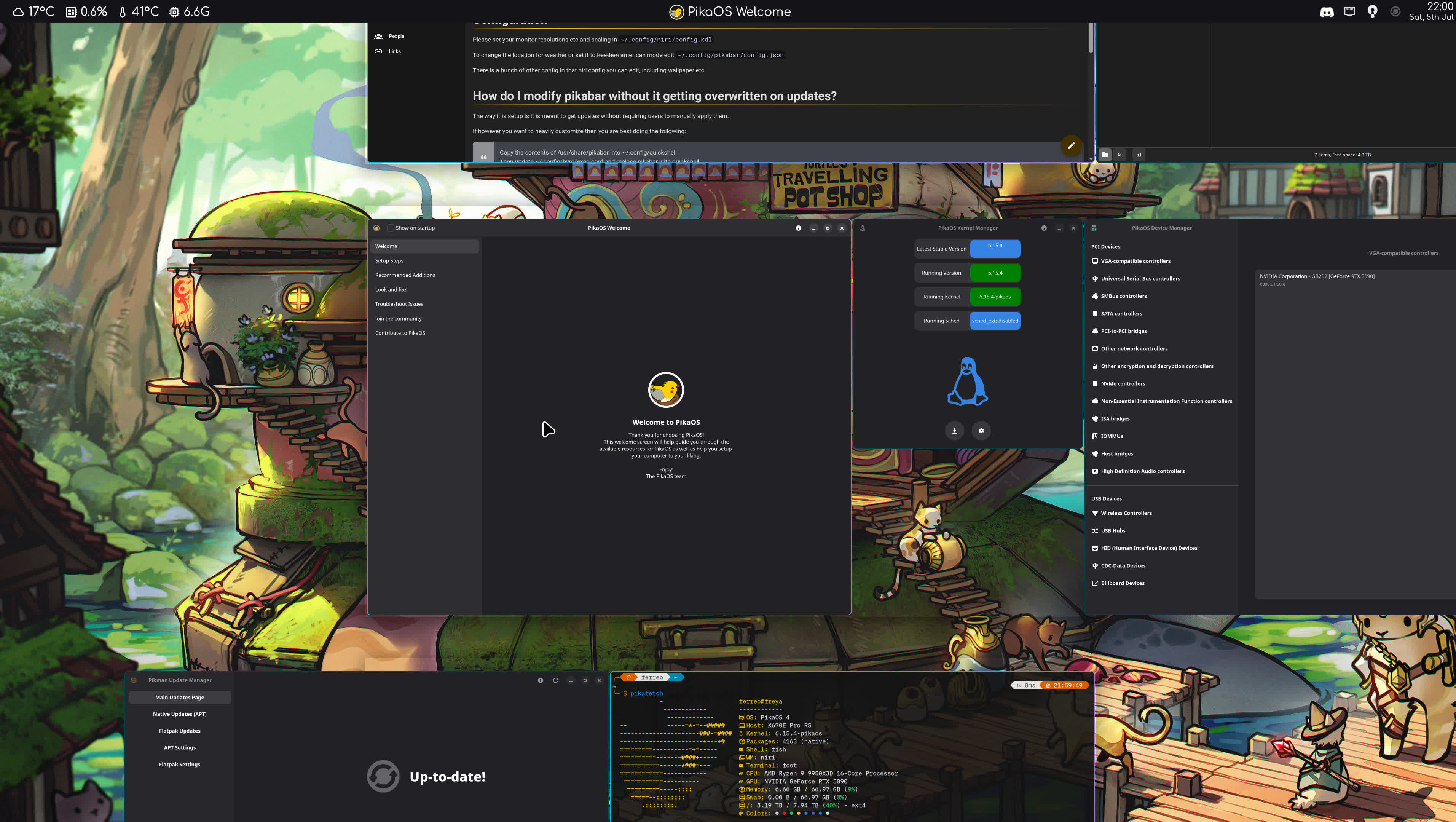The height and width of the screenshot is (822, 1456).
Task: Expand the USB Hubs device category
Action: (1113, 530)
